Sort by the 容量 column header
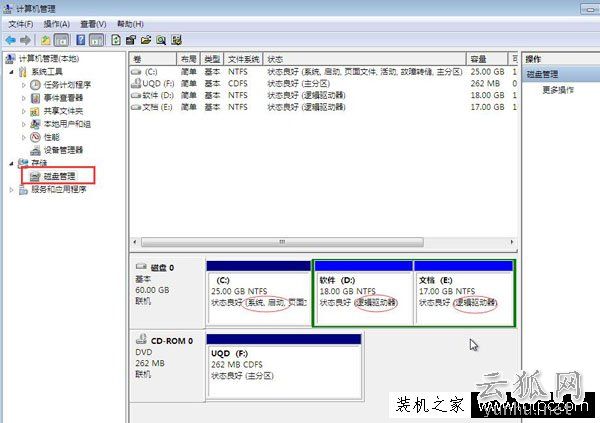This screenshot has height=423, width=600. pos(487,59)
